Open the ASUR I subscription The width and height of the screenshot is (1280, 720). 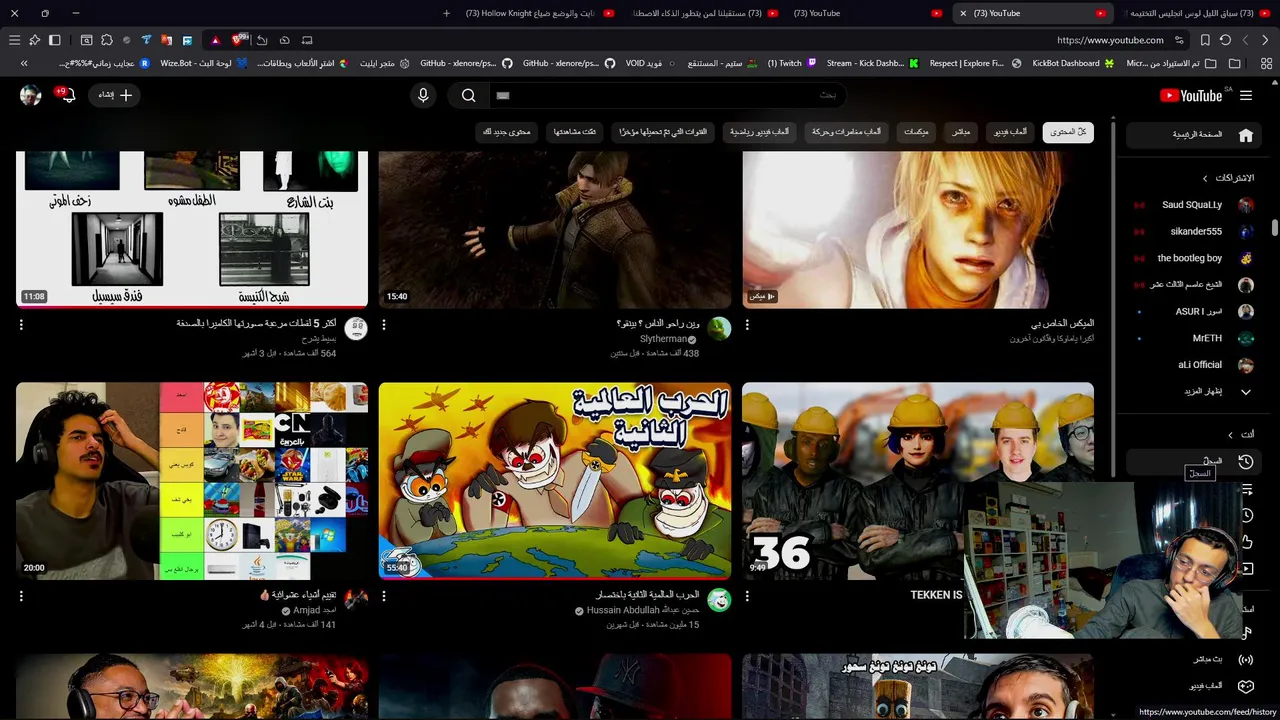click(1196, 311)
